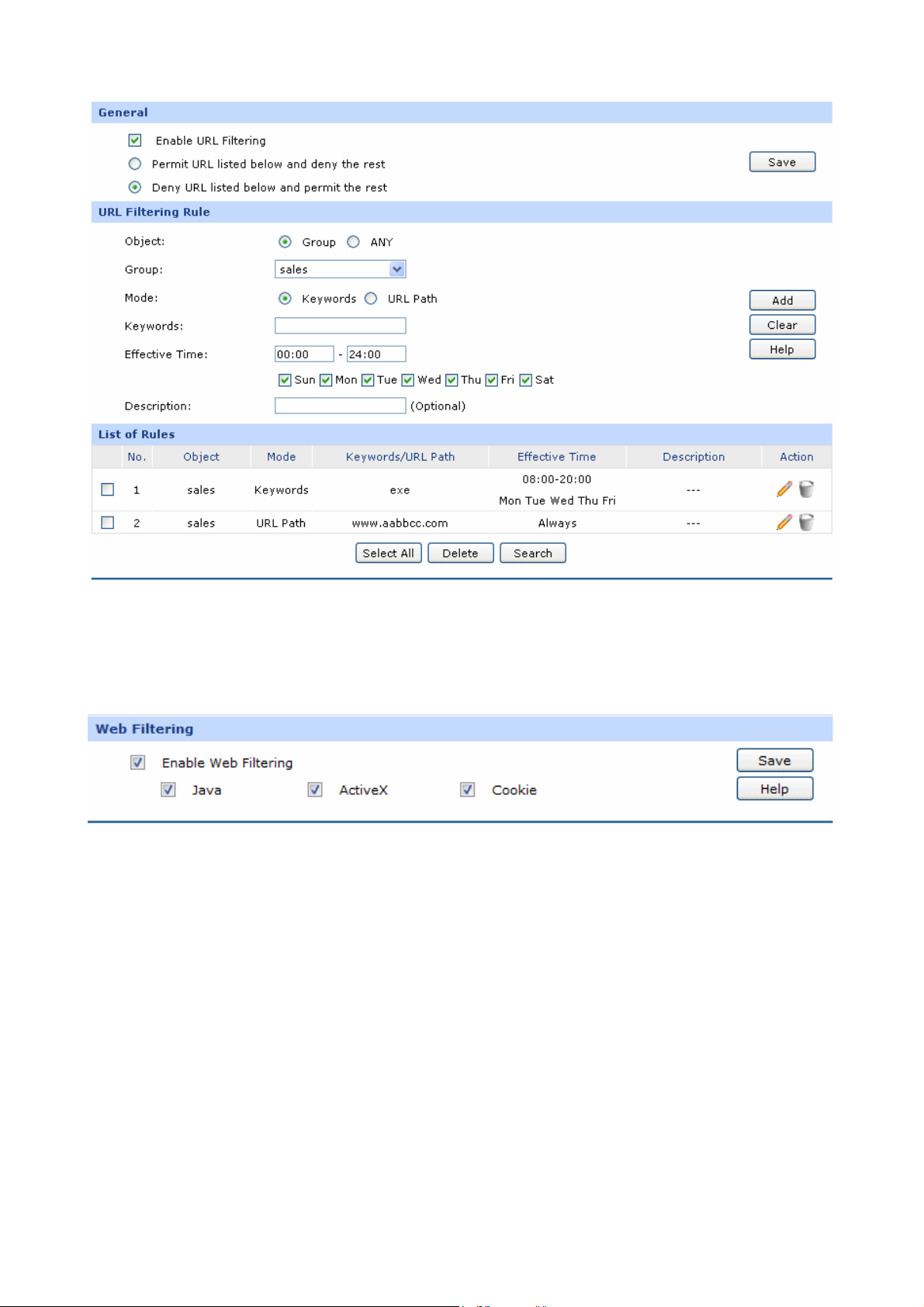Select Permit URL listed below and deny rest
924x1307 pixels.
point(135,164)
